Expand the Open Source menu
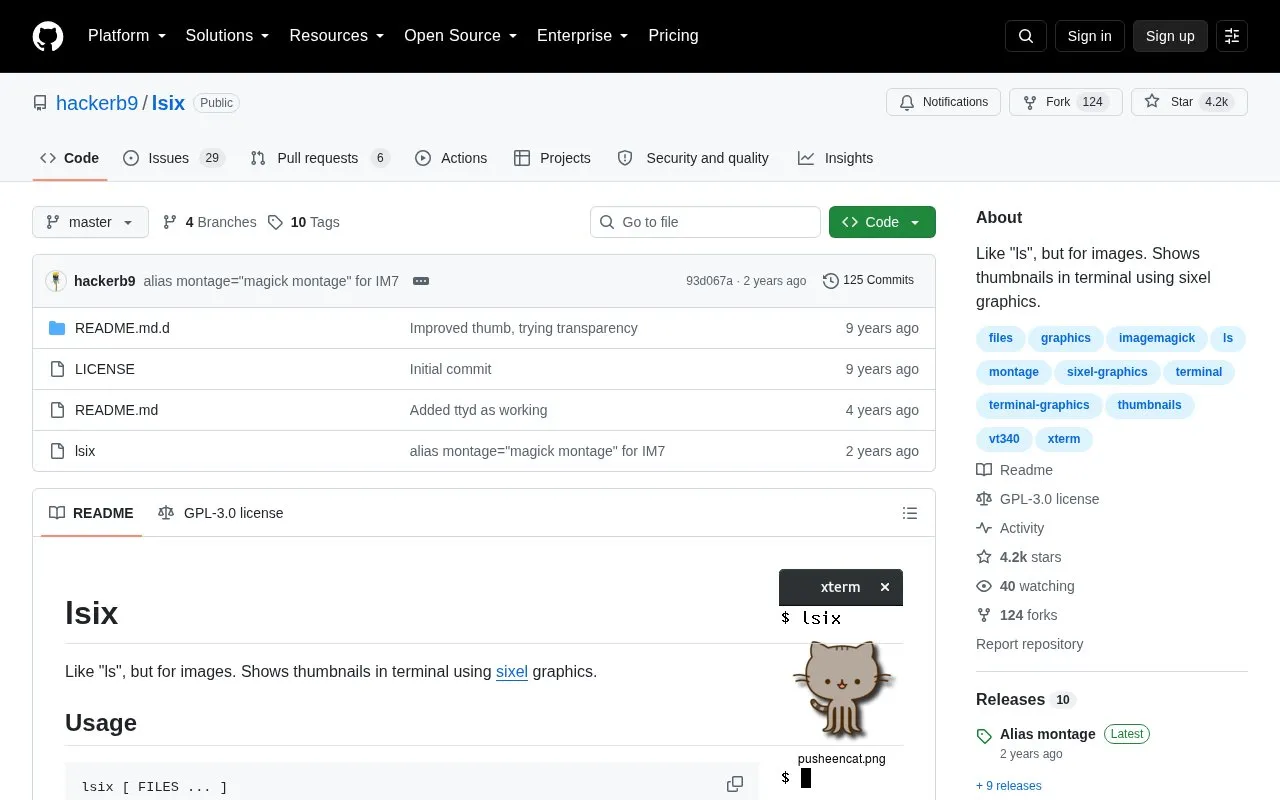The image size is (1280, 800). click(461, 36)
